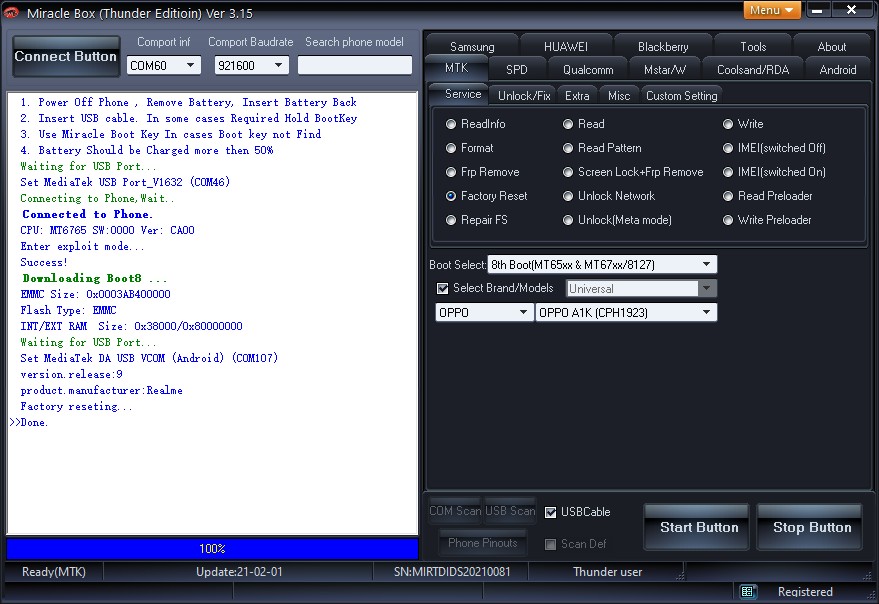The image size is (879, 604).
Task: Switch to the Mstar/W tab
Action: point(664,70)
